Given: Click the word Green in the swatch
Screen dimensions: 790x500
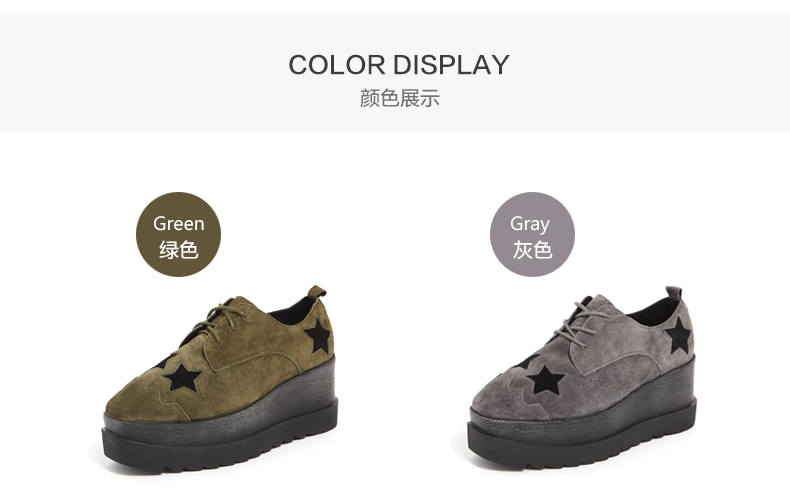Looking at the screenshot, I should click(x=178, y=223).
